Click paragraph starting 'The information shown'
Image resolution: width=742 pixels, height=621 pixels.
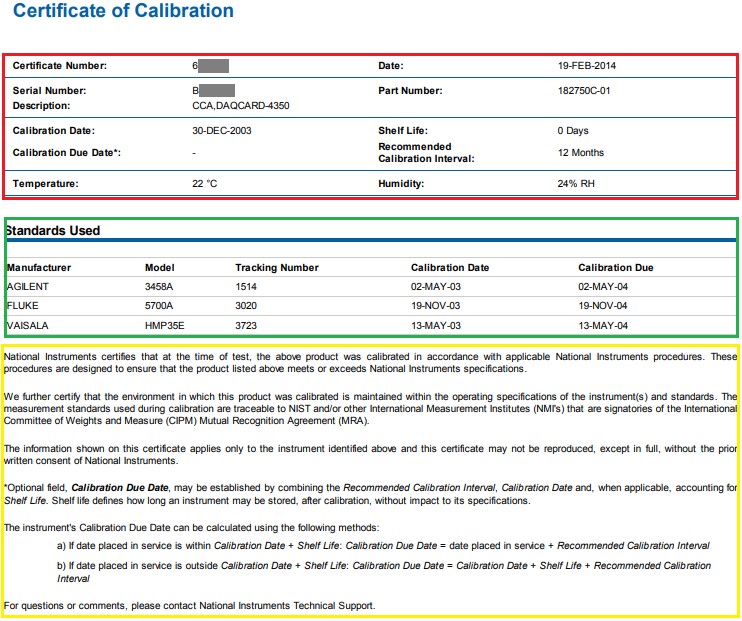(x=371, y=454)
